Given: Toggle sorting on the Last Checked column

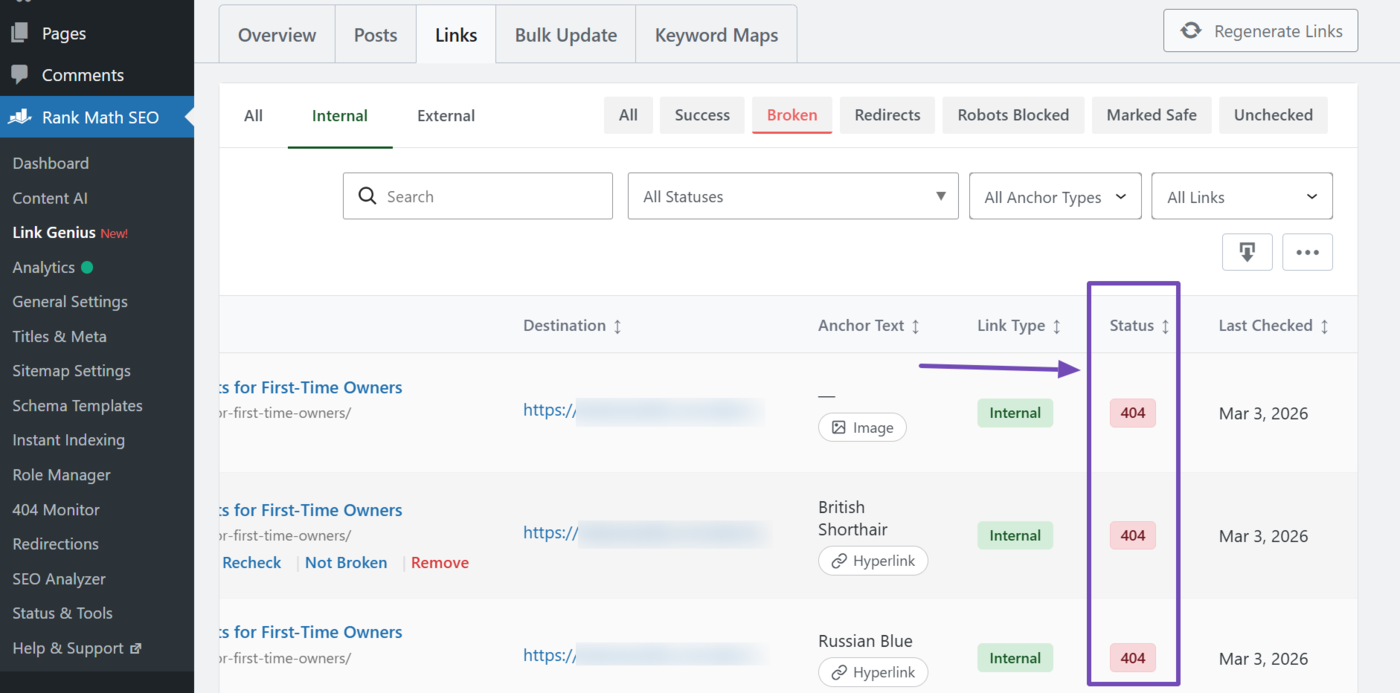Looking at the screenshot, I should click(x=1325, y=325).
